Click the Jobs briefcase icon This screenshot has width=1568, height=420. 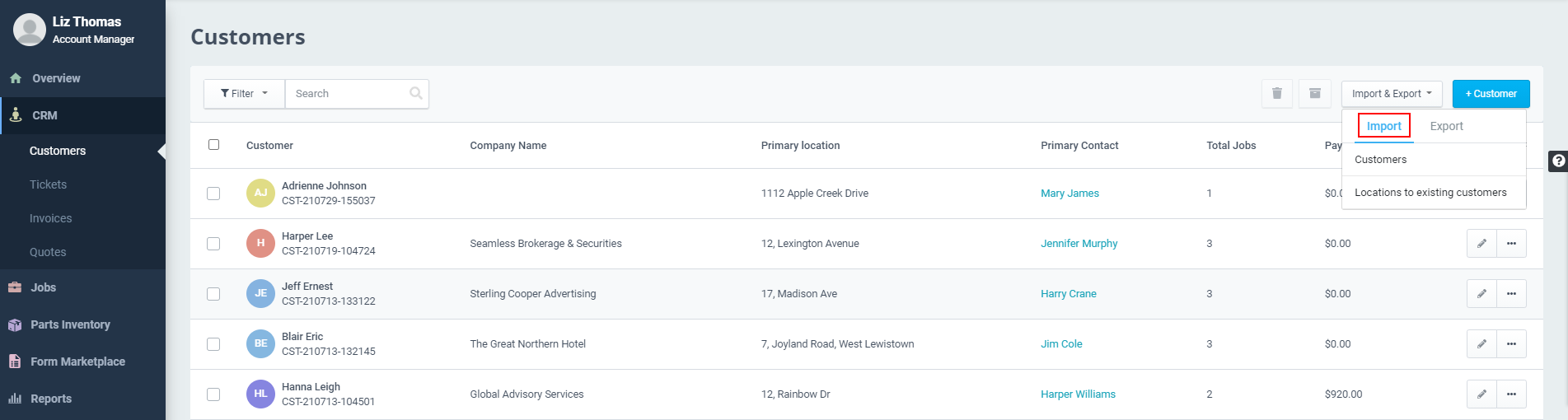(15, 287)
